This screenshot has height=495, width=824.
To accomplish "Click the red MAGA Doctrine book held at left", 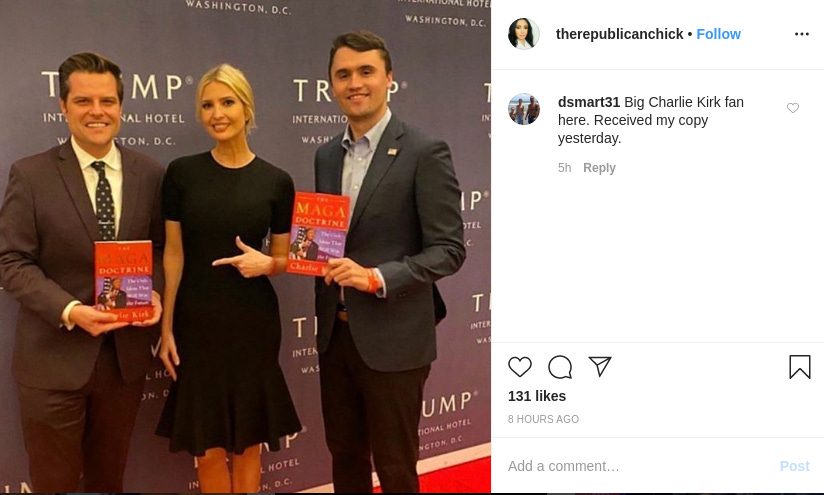I will (124, 282).
